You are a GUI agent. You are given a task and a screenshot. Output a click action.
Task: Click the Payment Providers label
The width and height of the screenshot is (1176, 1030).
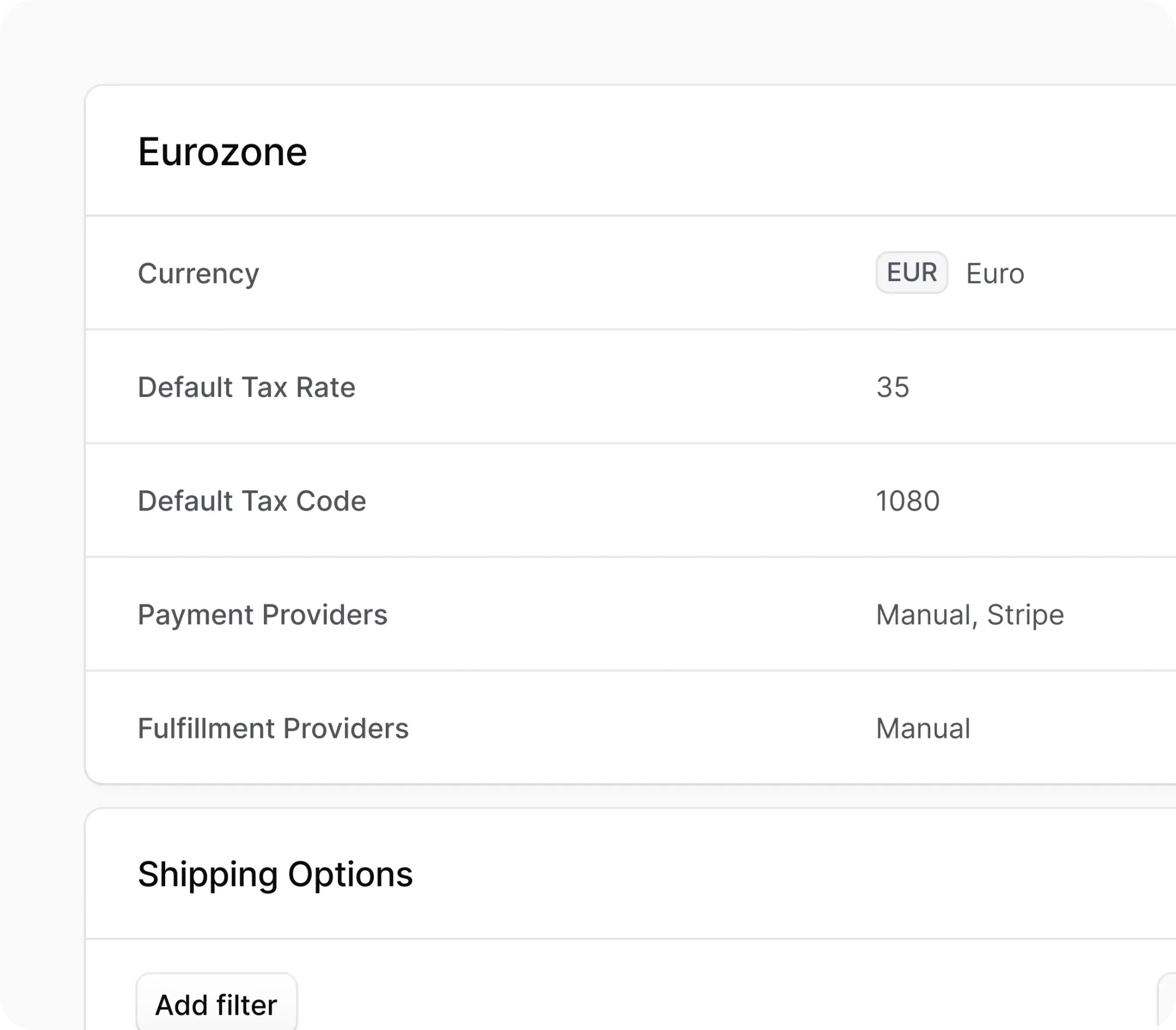[262, 615]
